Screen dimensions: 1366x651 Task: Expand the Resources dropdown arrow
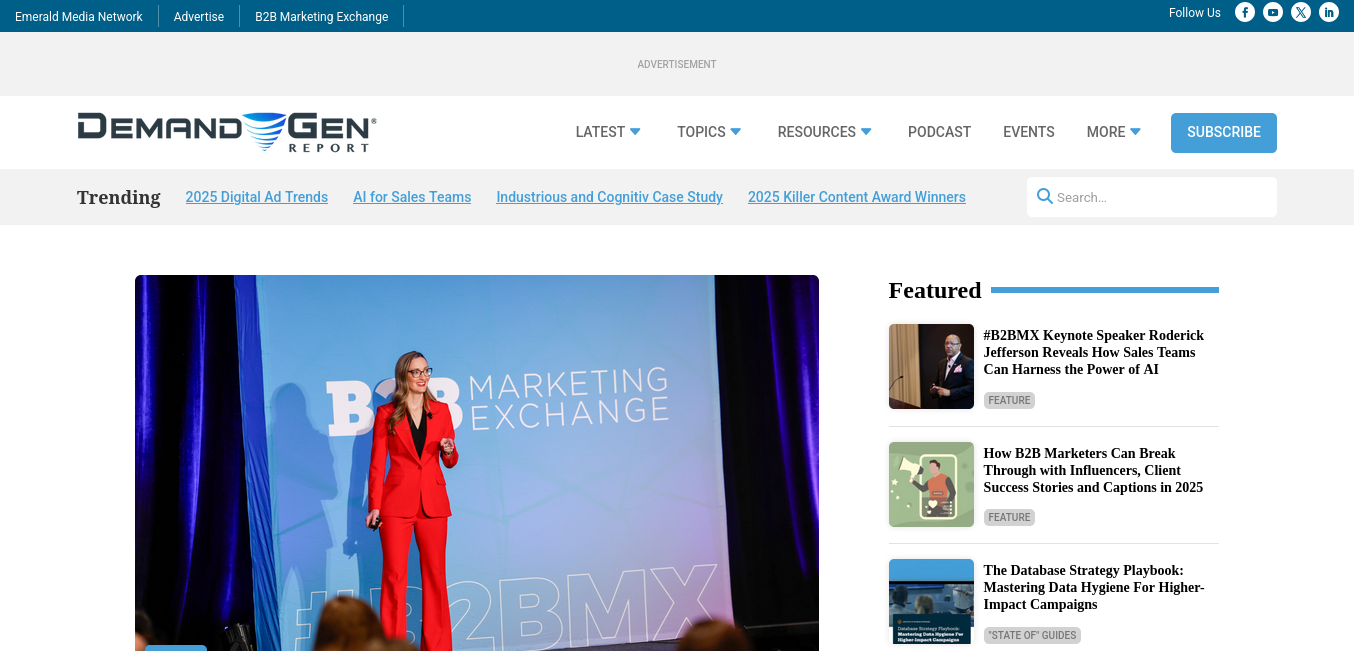click(866, 132)
